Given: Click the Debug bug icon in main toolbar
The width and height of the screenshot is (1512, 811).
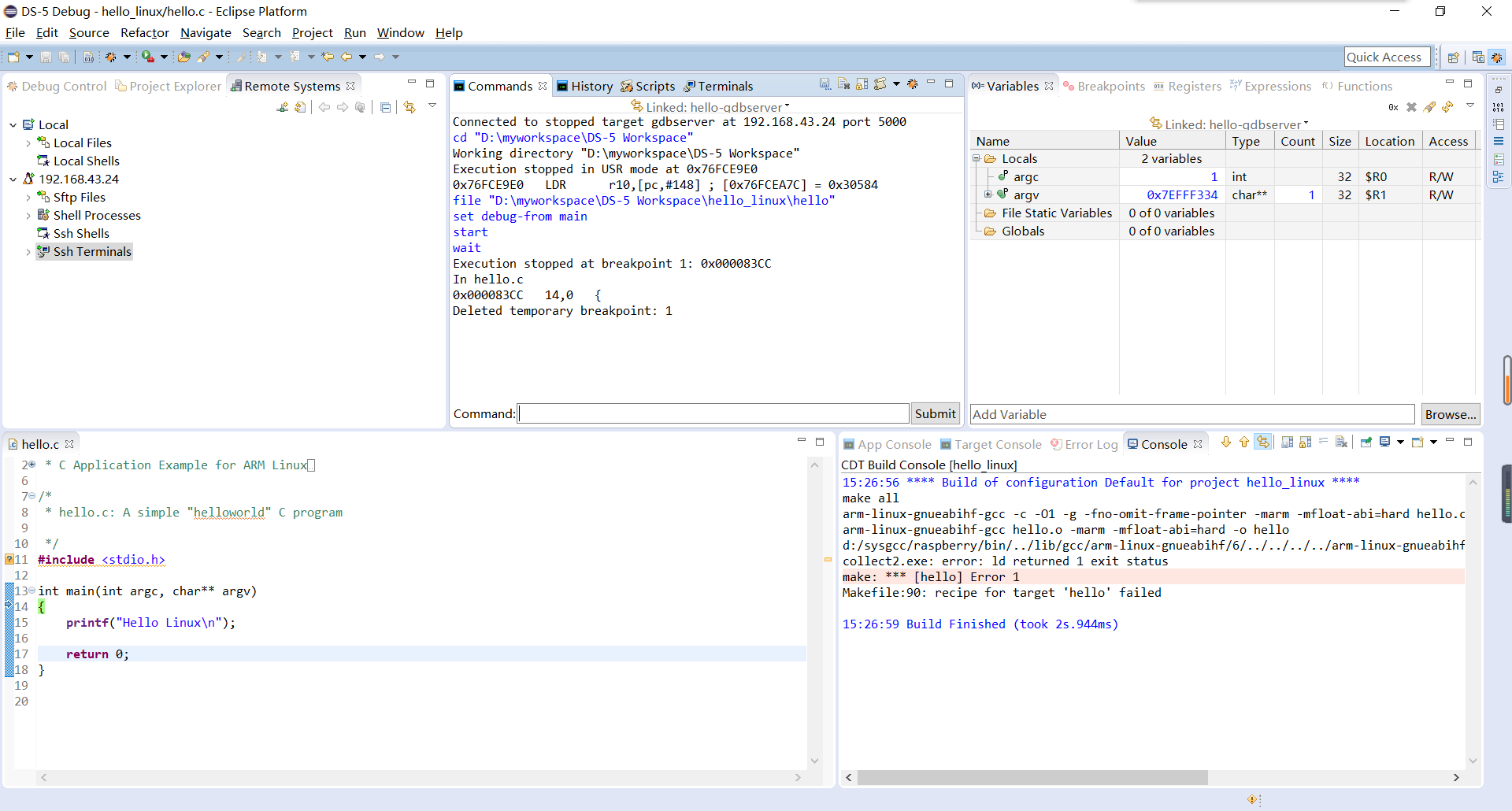Looking at the screenshot, I should coord(111,57).
